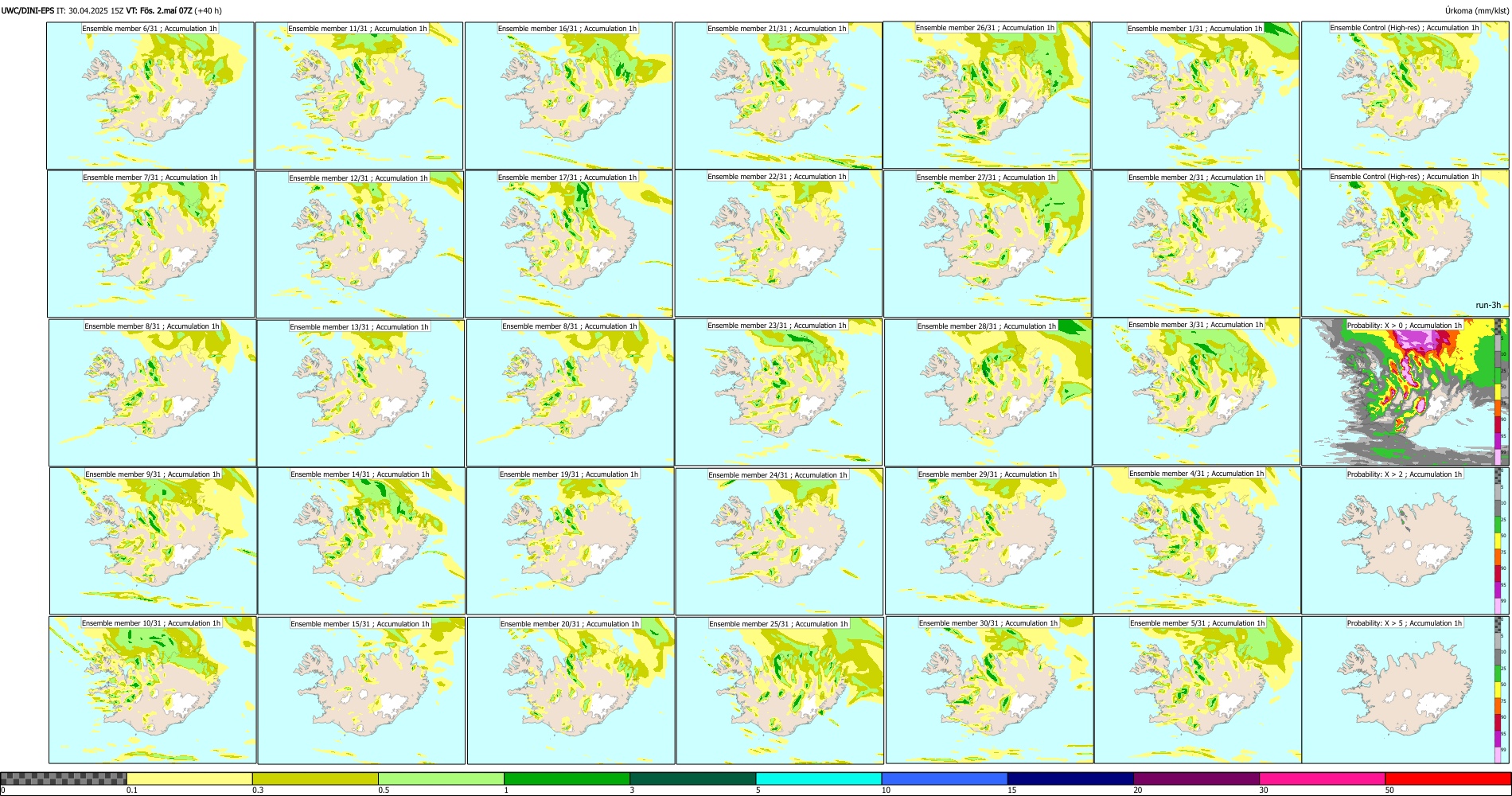1512x796 pixels.
Task: Pick the purple 20–30 legend swatch
Action: point(1196,778)
